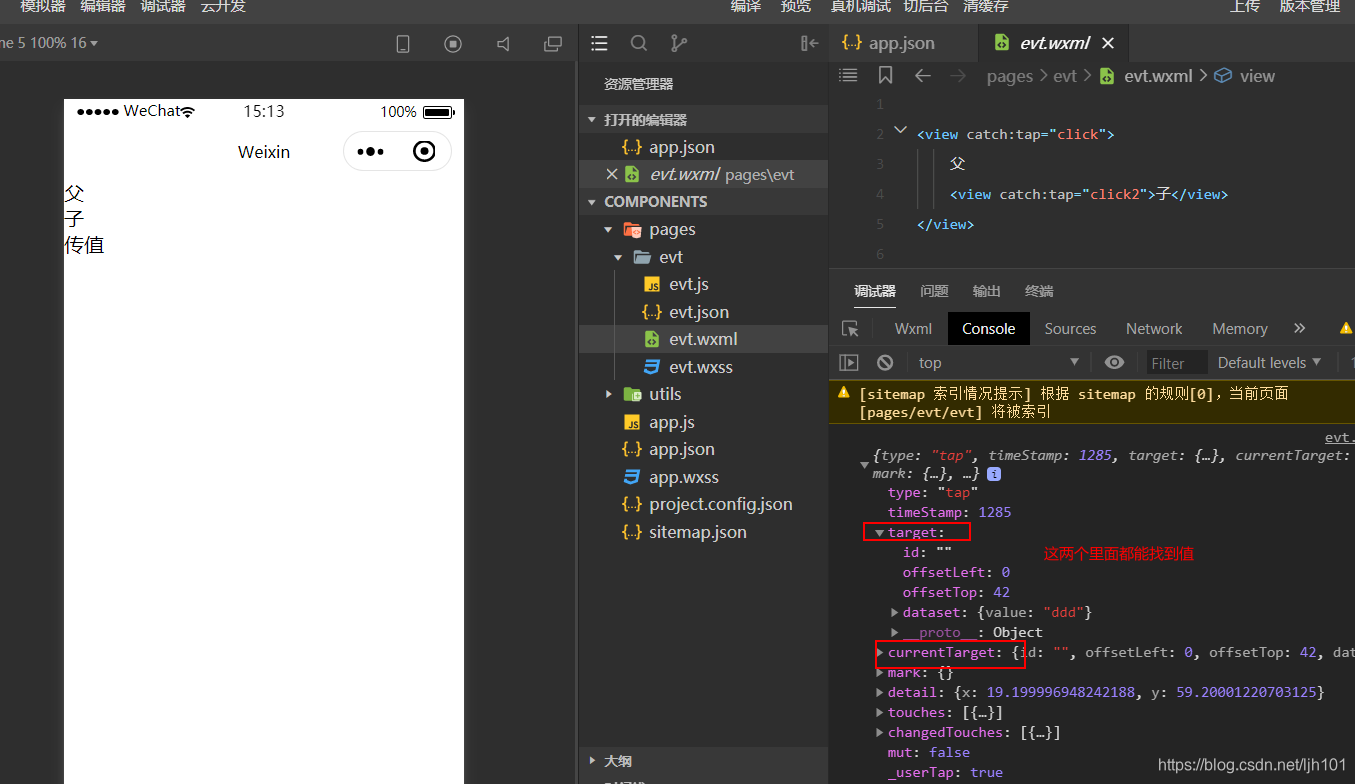
Task: Expand the touches array
Action: [880, 712]
